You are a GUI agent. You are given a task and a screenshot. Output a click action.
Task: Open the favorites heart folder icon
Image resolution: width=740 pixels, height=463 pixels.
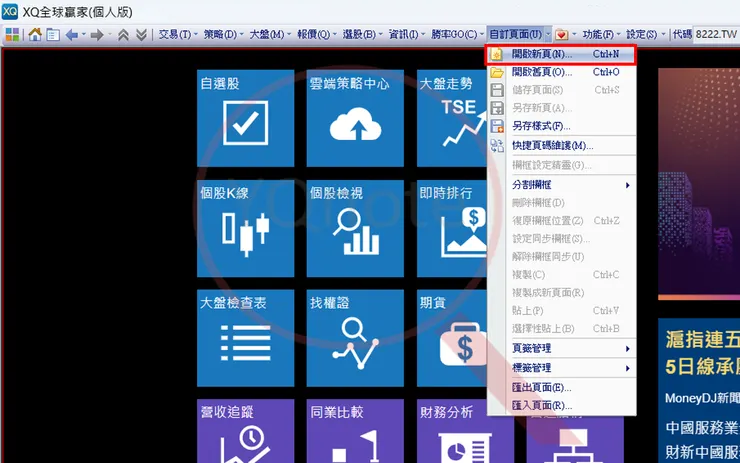coord(562,35)
